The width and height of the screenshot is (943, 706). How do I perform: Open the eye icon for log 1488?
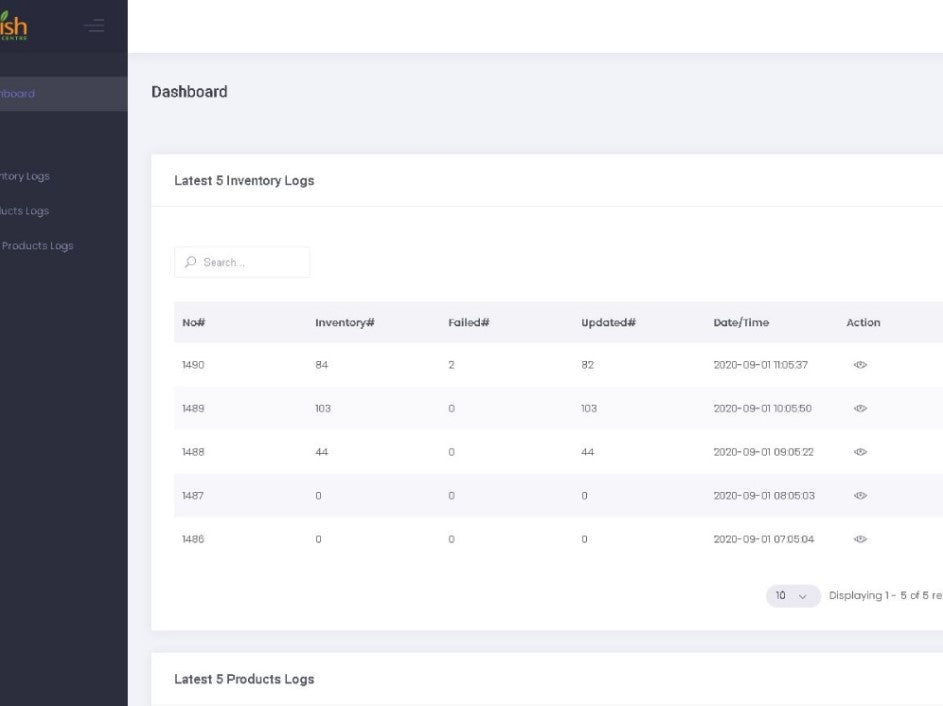point(860,452)
